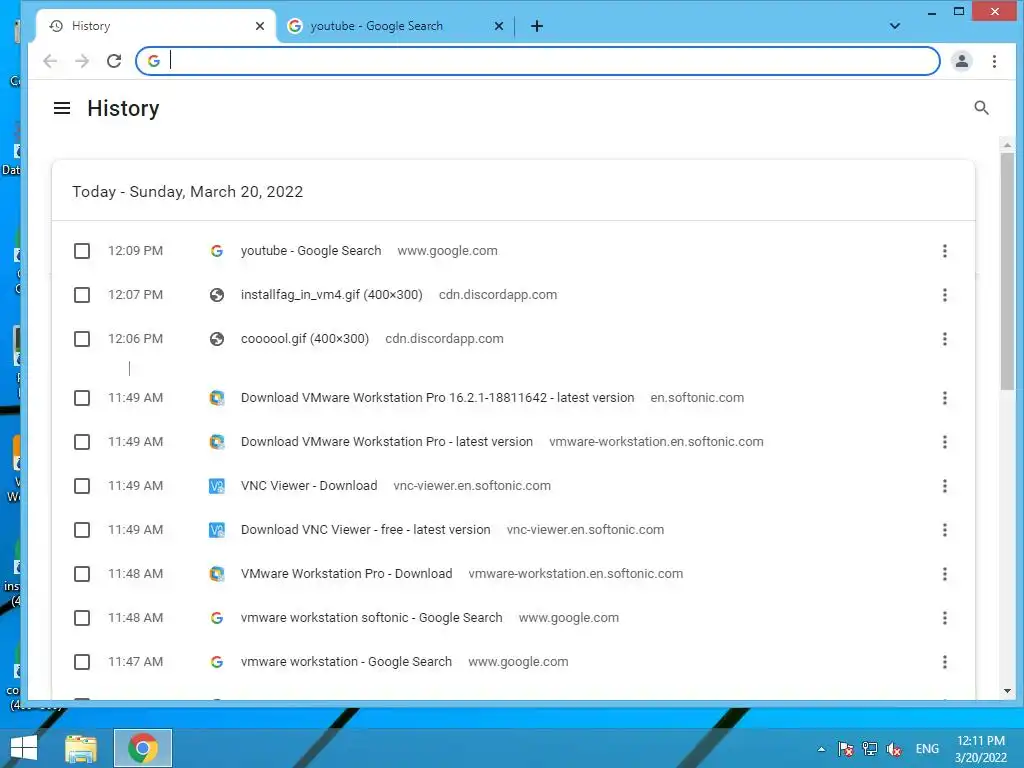The height and width of the screenshot is (768, 1024).
Task: Open the Windows Start button
Action: [x=24, y=748]
